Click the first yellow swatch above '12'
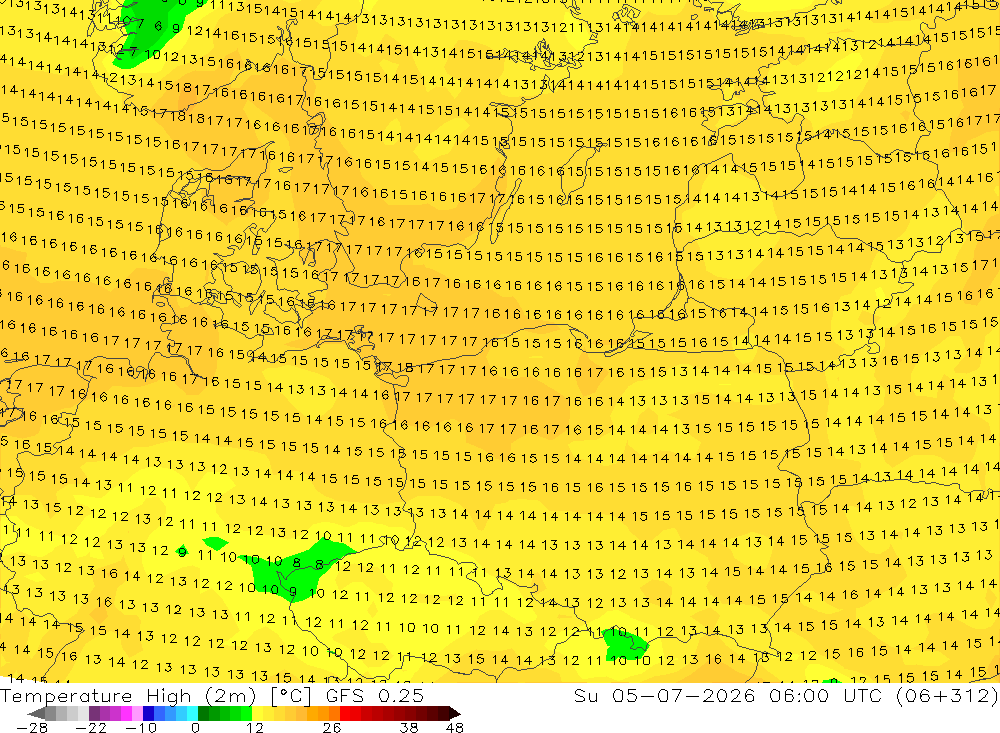Image resolution: width=1000 pixels, height=733 pixels. click(x=257, y=713)
